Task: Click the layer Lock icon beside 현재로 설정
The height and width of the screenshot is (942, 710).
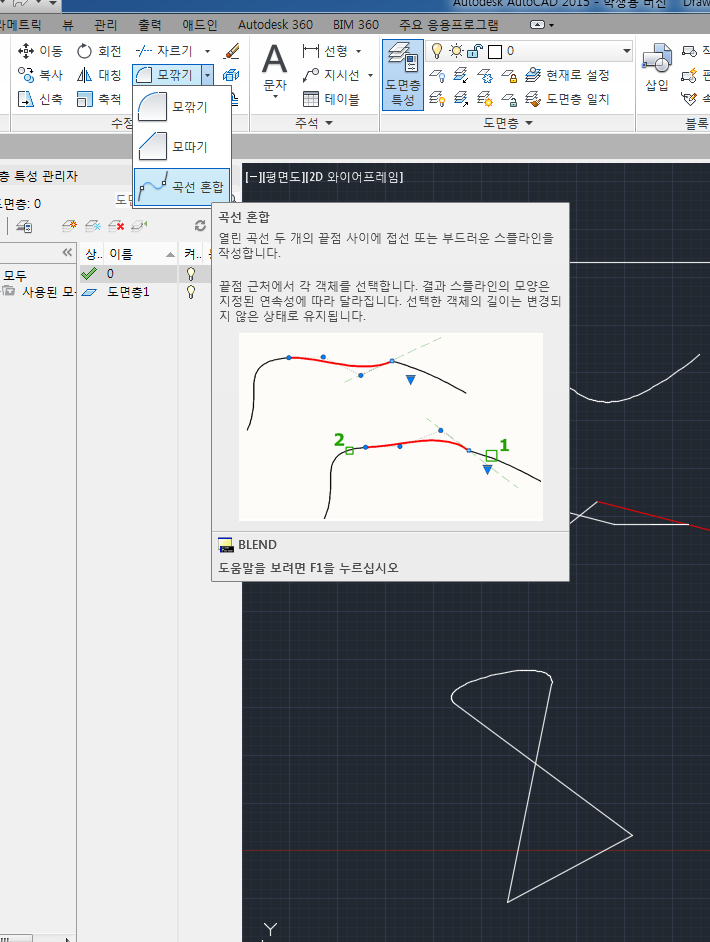Action: [509, 75]
